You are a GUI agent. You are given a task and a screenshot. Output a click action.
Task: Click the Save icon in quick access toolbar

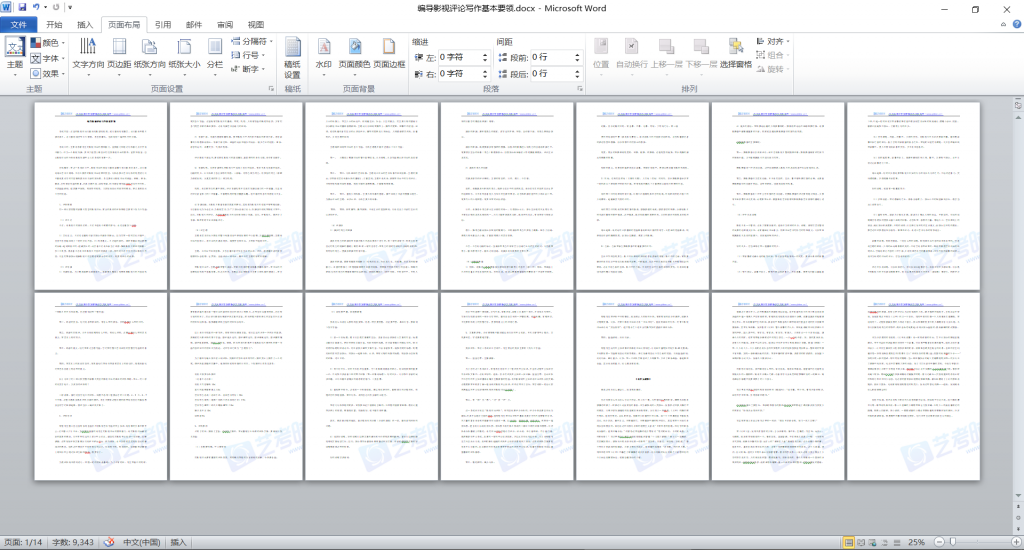[x=21, y=8]
